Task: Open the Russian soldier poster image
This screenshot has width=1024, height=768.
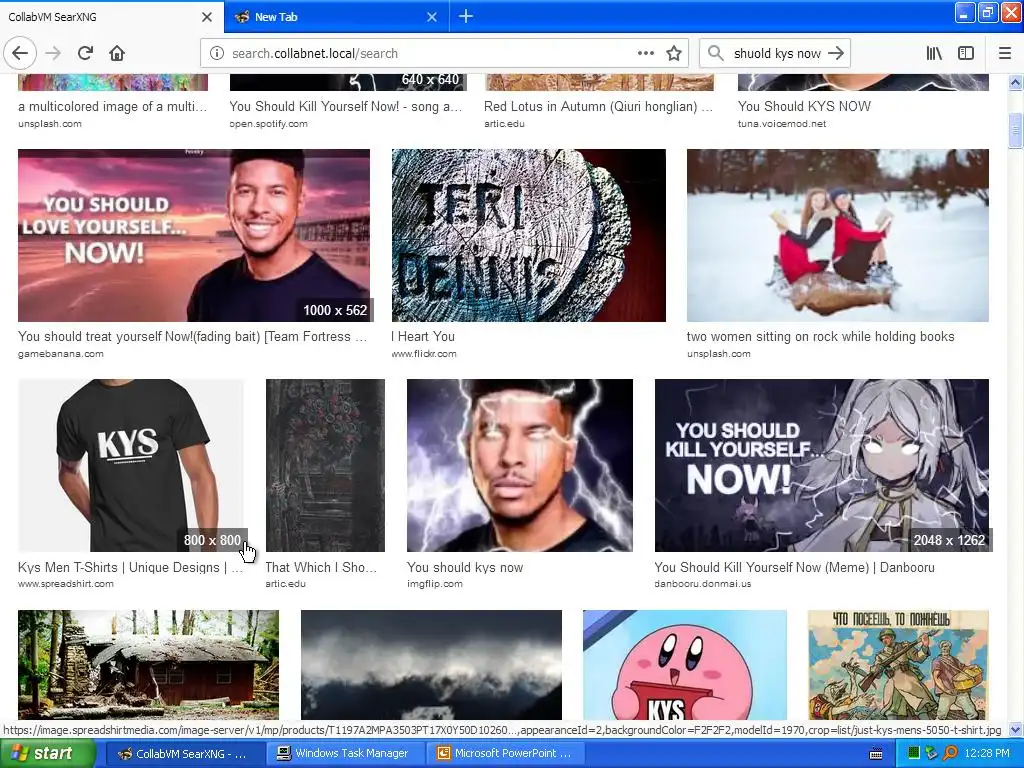Action: [x=898, y=665]
